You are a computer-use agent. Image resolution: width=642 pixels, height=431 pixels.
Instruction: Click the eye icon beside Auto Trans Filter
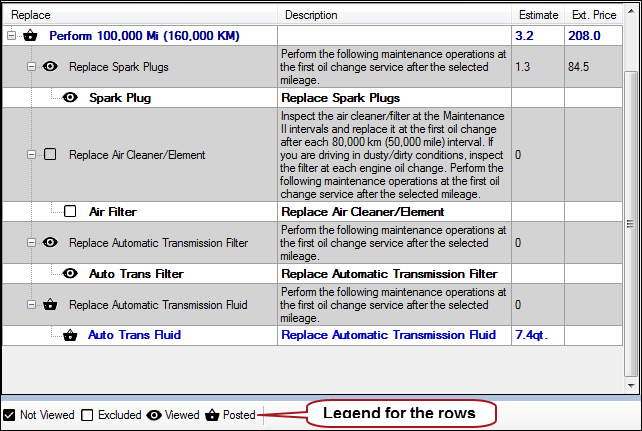(70, 273)
